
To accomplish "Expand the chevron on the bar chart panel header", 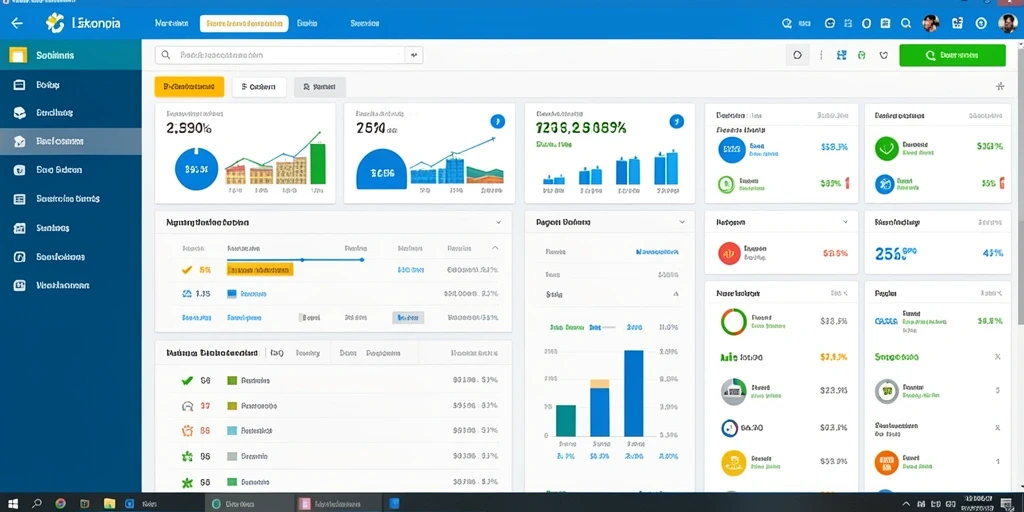I will click(682, 222).
